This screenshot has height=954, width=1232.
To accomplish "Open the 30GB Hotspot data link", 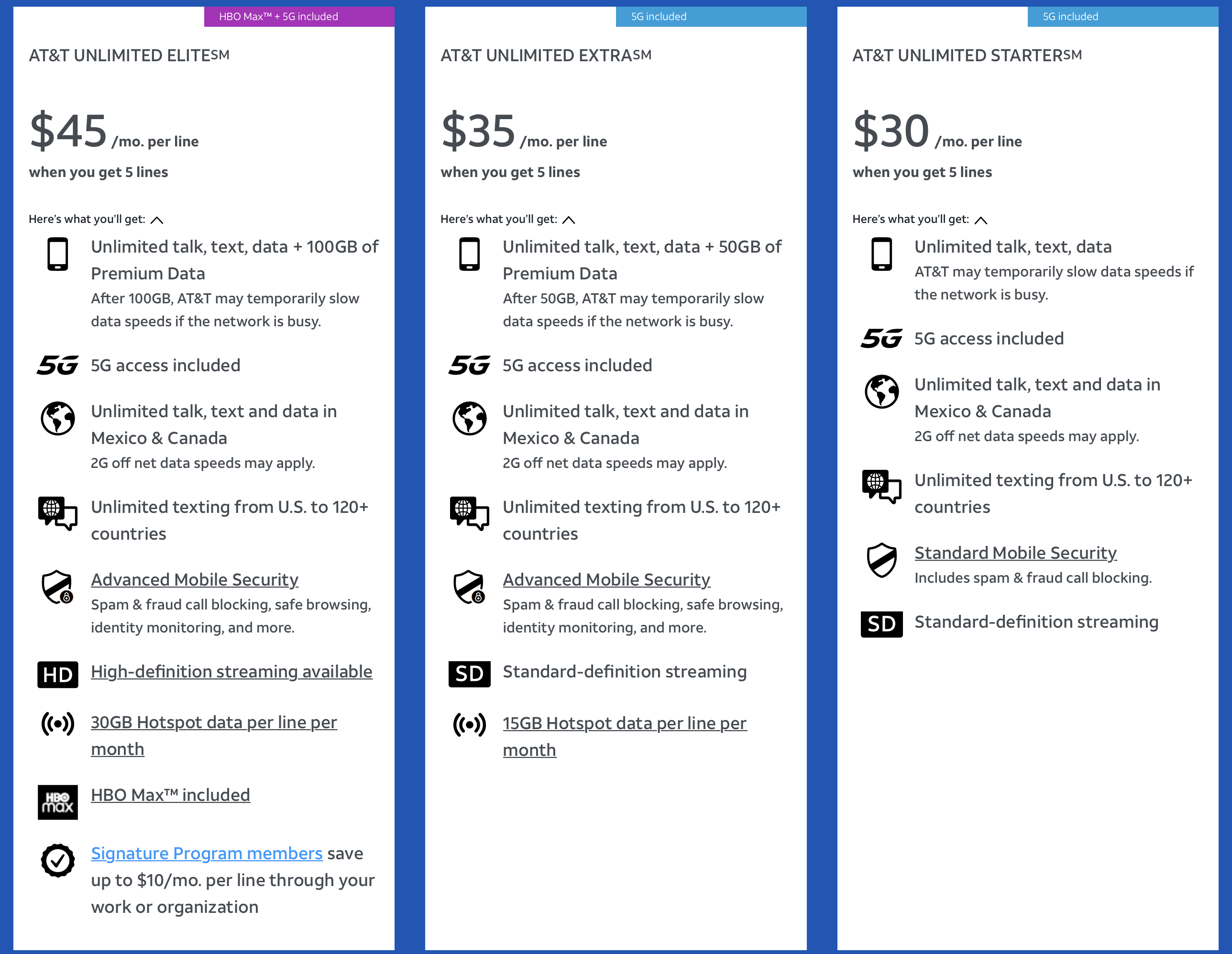I will click(214, 722).
